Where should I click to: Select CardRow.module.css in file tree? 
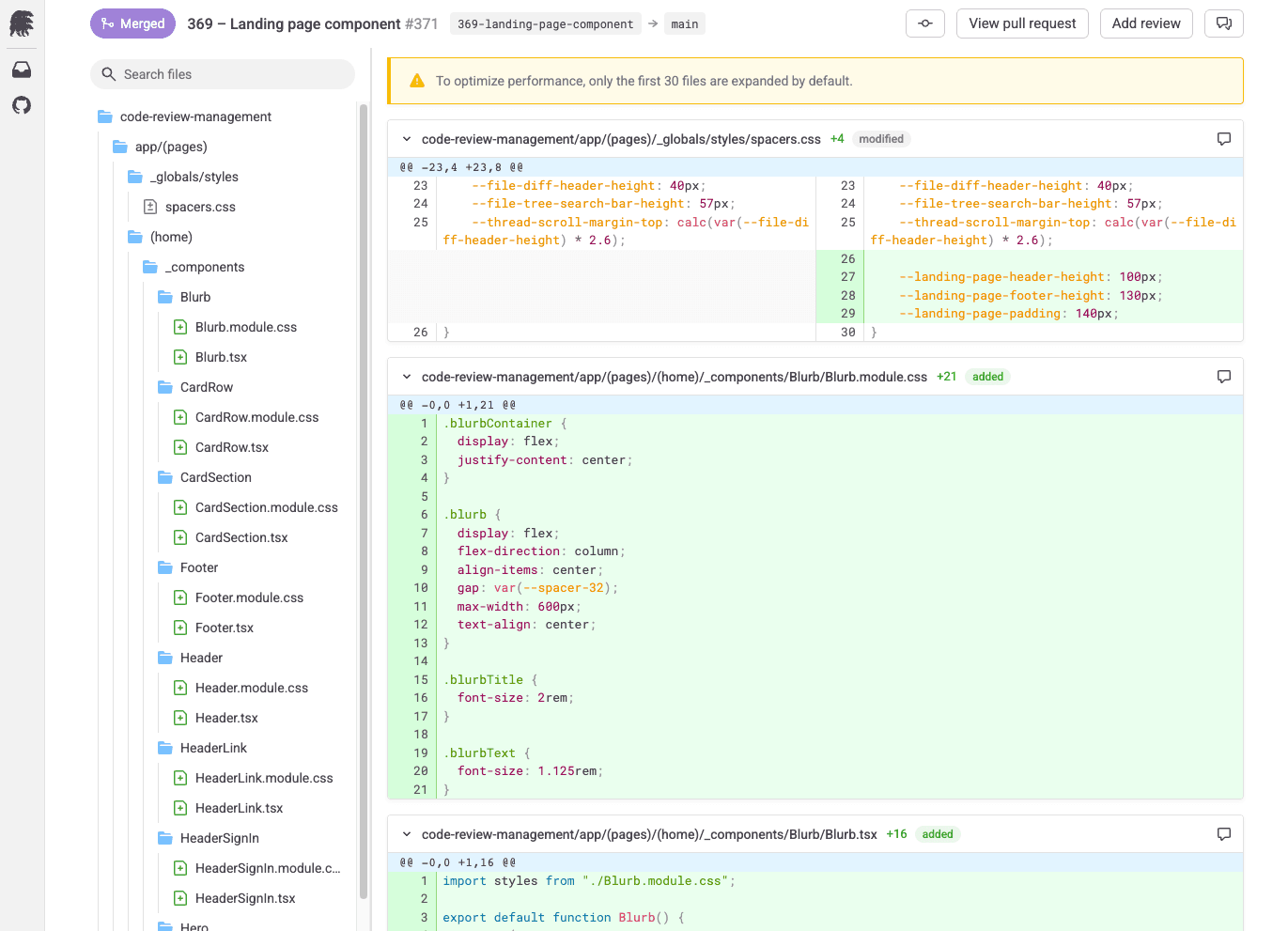pos(247,417)
